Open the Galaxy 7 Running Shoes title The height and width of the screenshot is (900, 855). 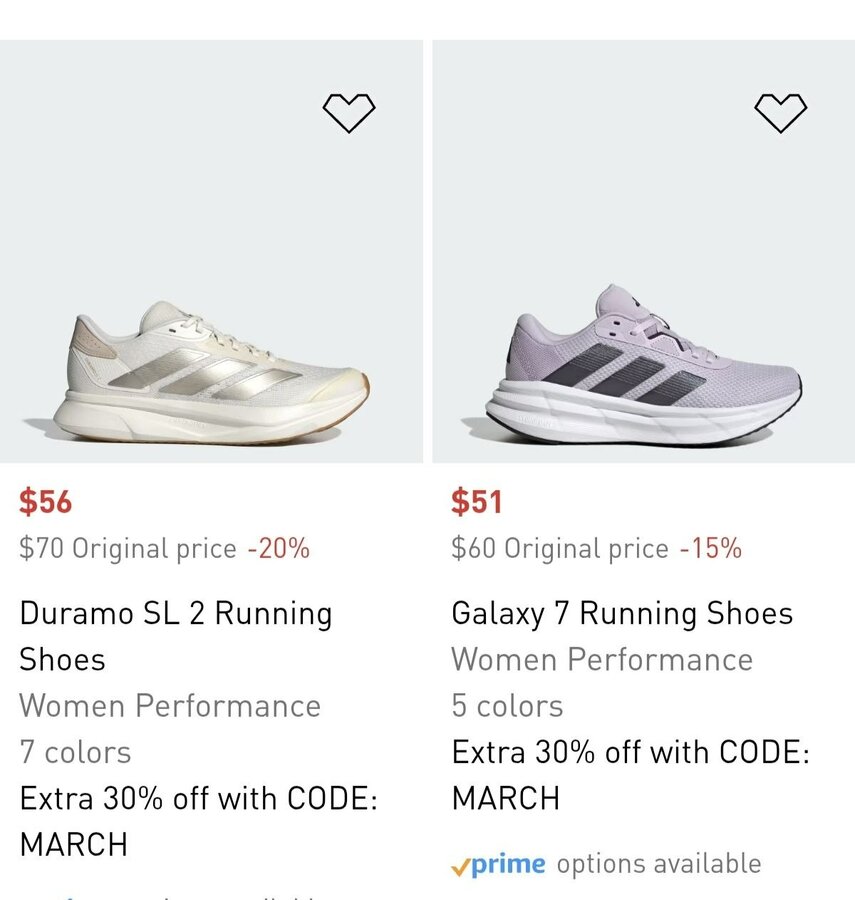[622, 613]
